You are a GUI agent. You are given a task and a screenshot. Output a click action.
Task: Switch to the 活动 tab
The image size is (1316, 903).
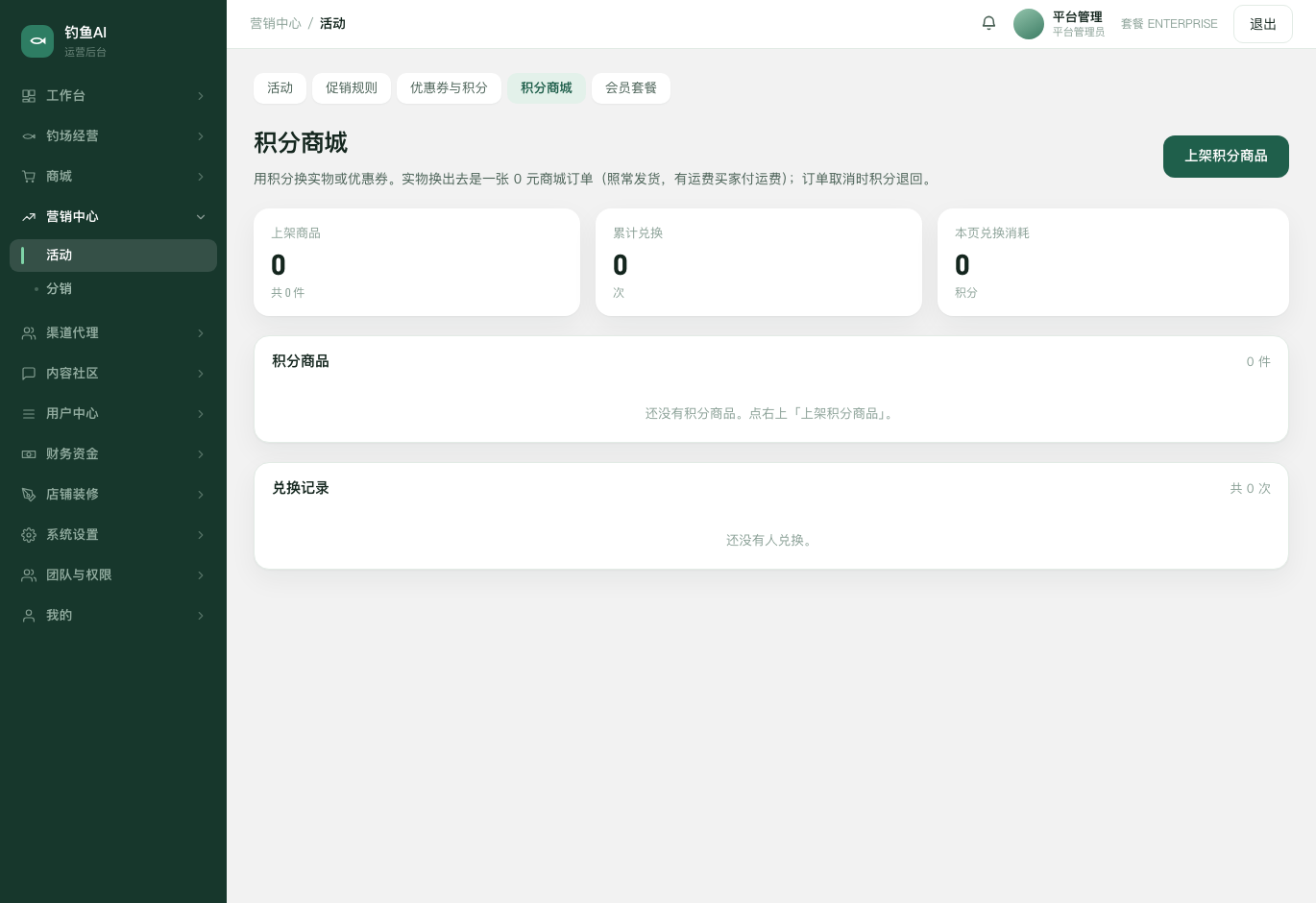point(280,88)
